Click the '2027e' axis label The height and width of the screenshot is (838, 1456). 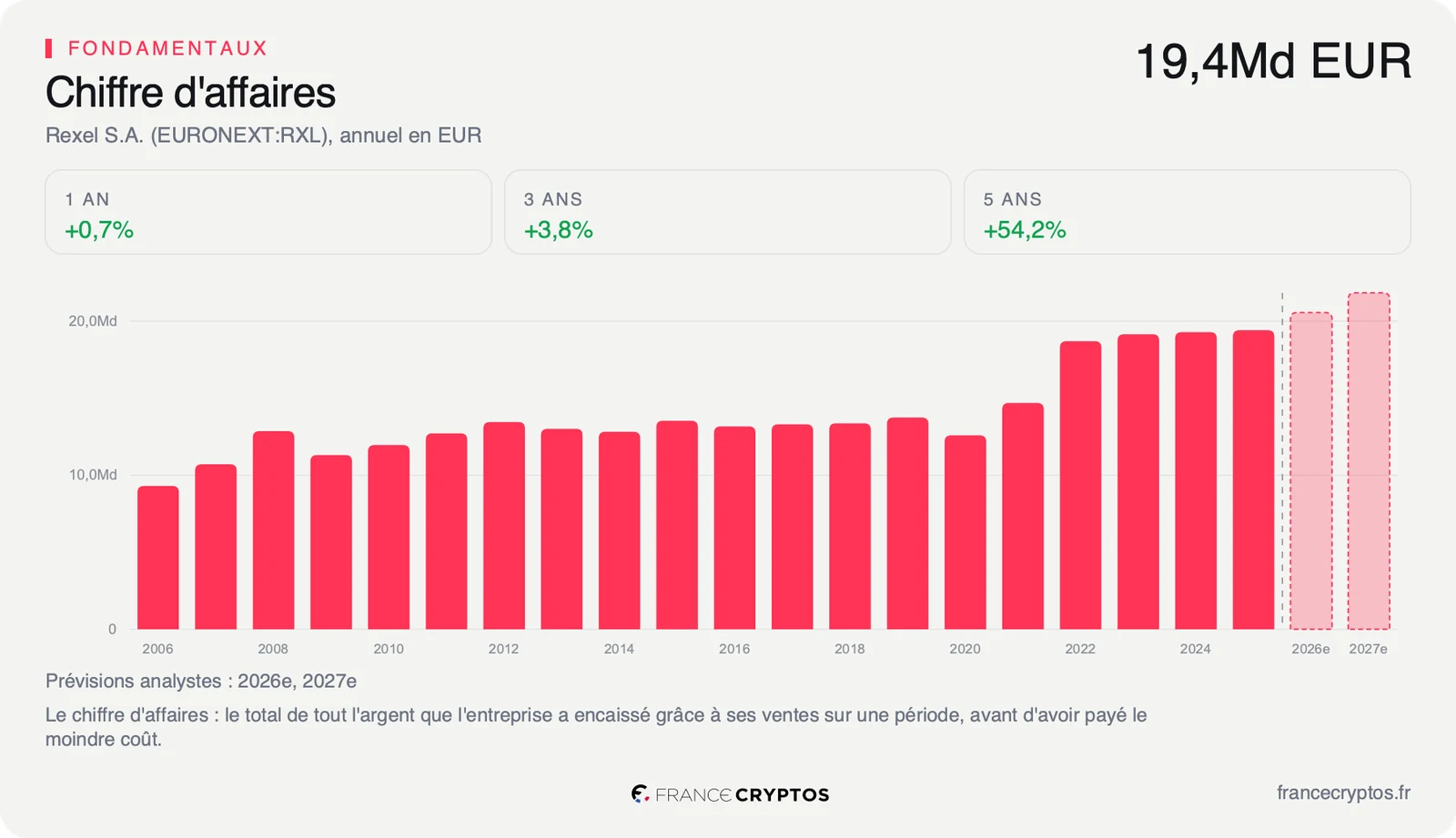[1369, 649]
